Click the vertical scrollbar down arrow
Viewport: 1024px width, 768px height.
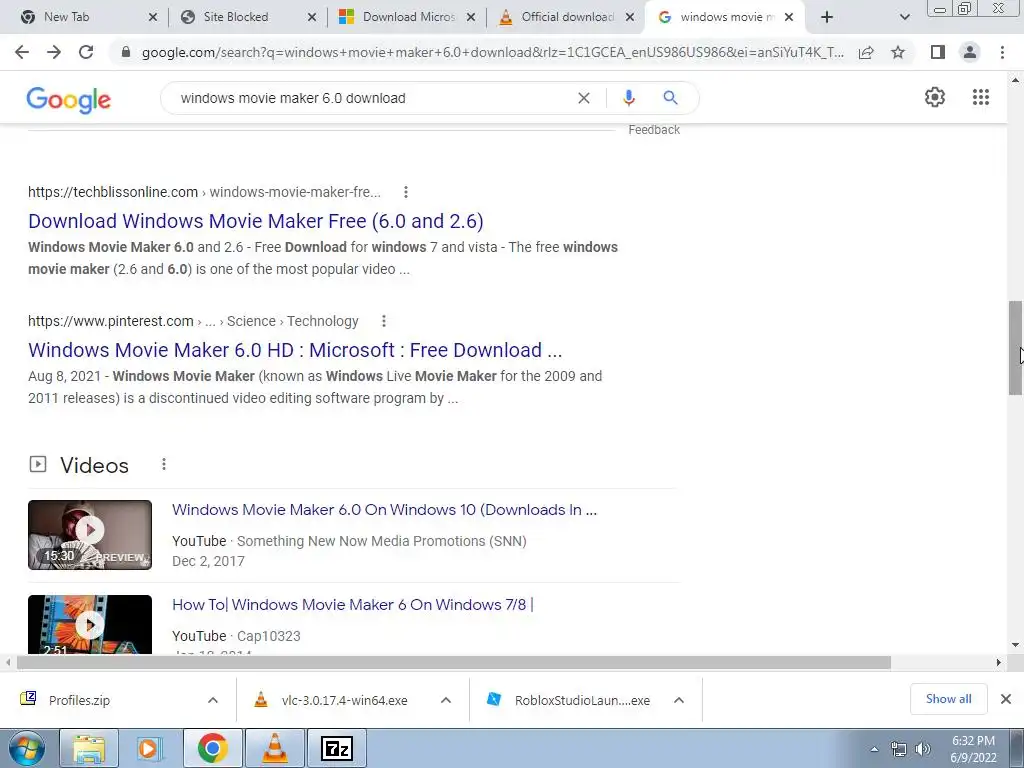click(x=1015, y=645)
